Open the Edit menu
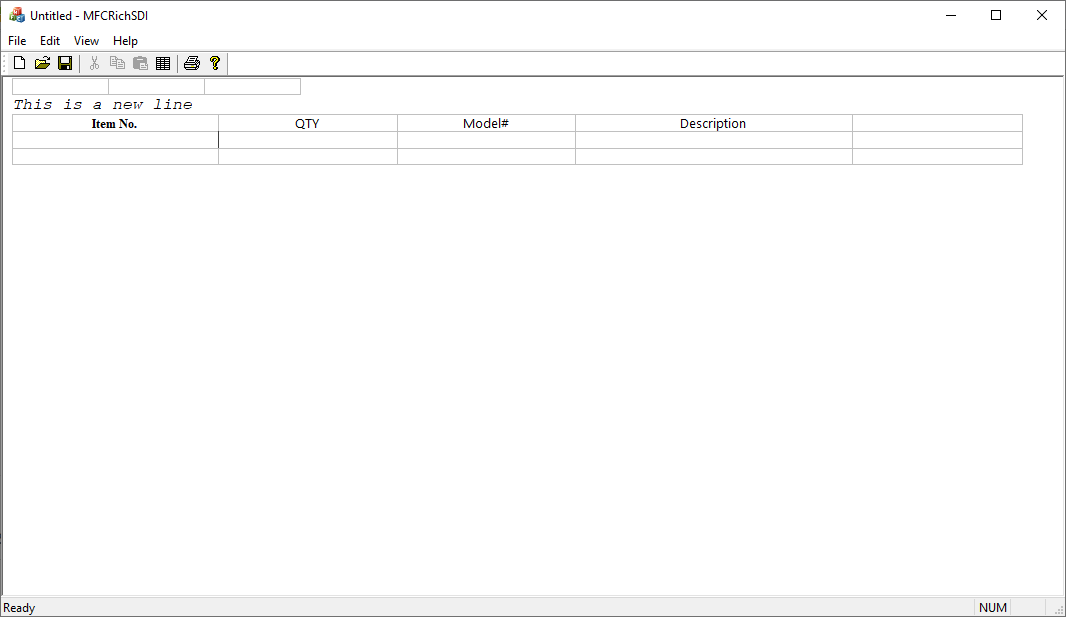Viewport: 1066px width, 617px height. tap(49, 40)
